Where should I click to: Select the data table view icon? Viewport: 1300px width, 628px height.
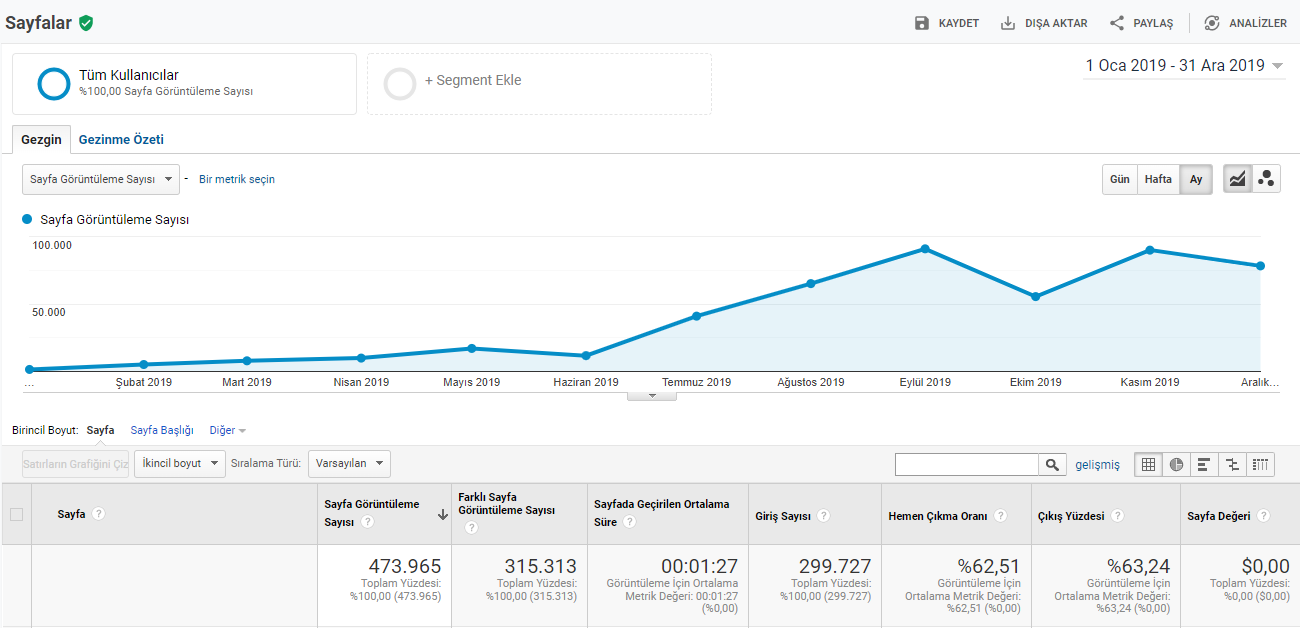click(1148, 464)
